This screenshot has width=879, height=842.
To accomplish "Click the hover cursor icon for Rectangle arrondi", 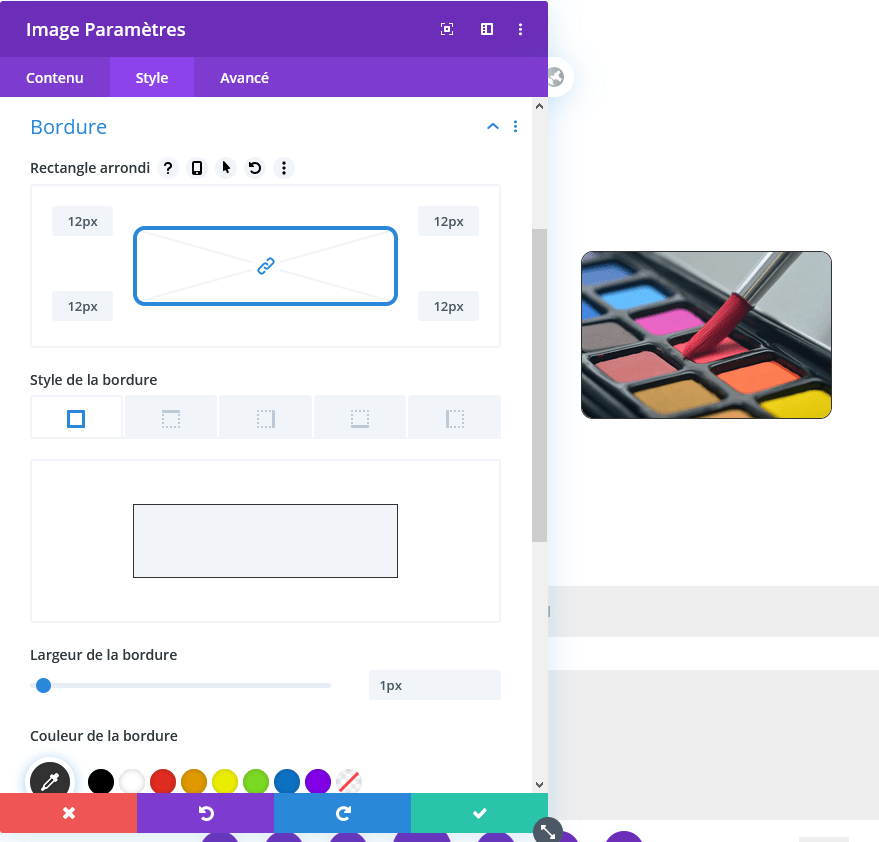I will click(226, 168).
